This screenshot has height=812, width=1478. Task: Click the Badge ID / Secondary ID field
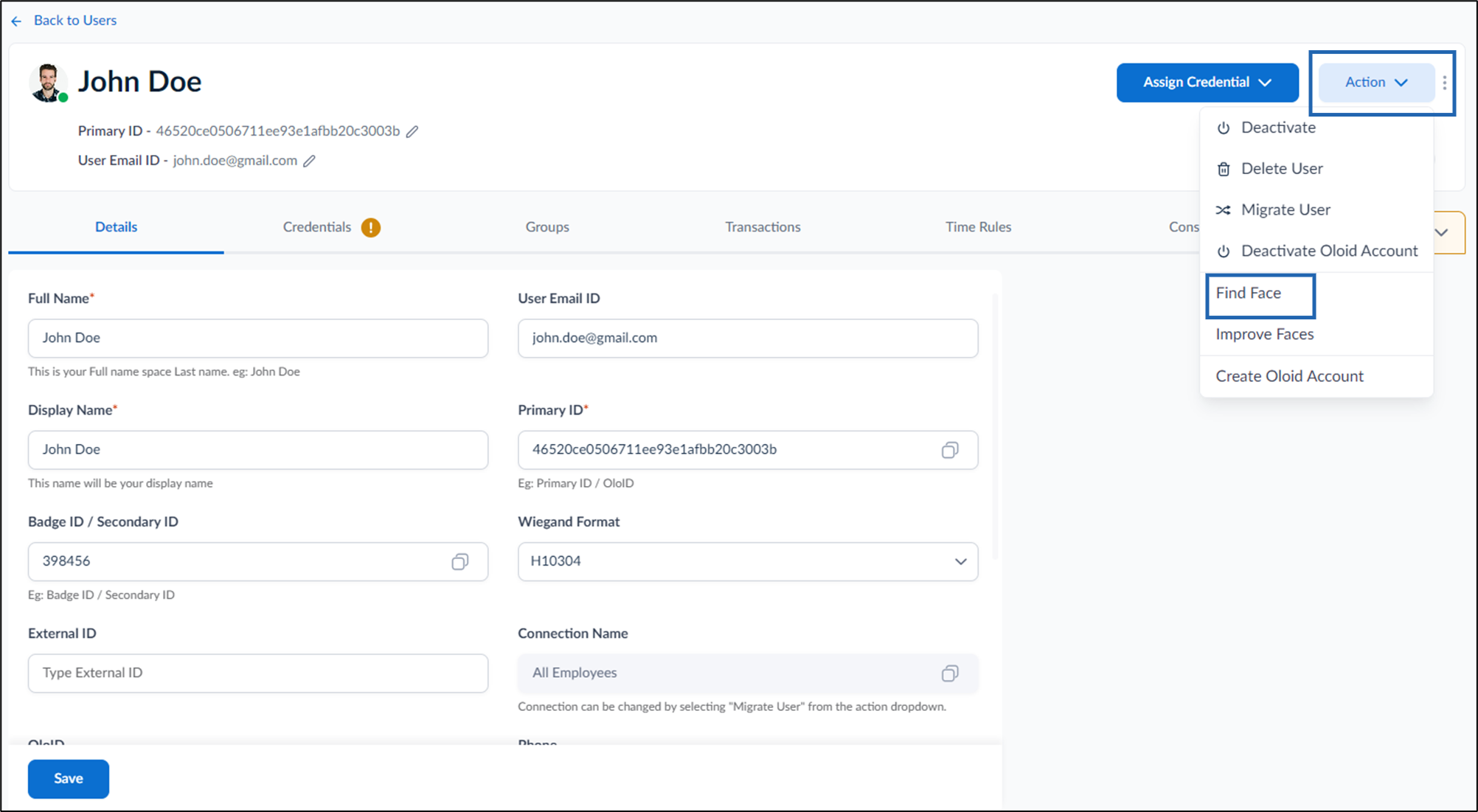tap(258, 562)
